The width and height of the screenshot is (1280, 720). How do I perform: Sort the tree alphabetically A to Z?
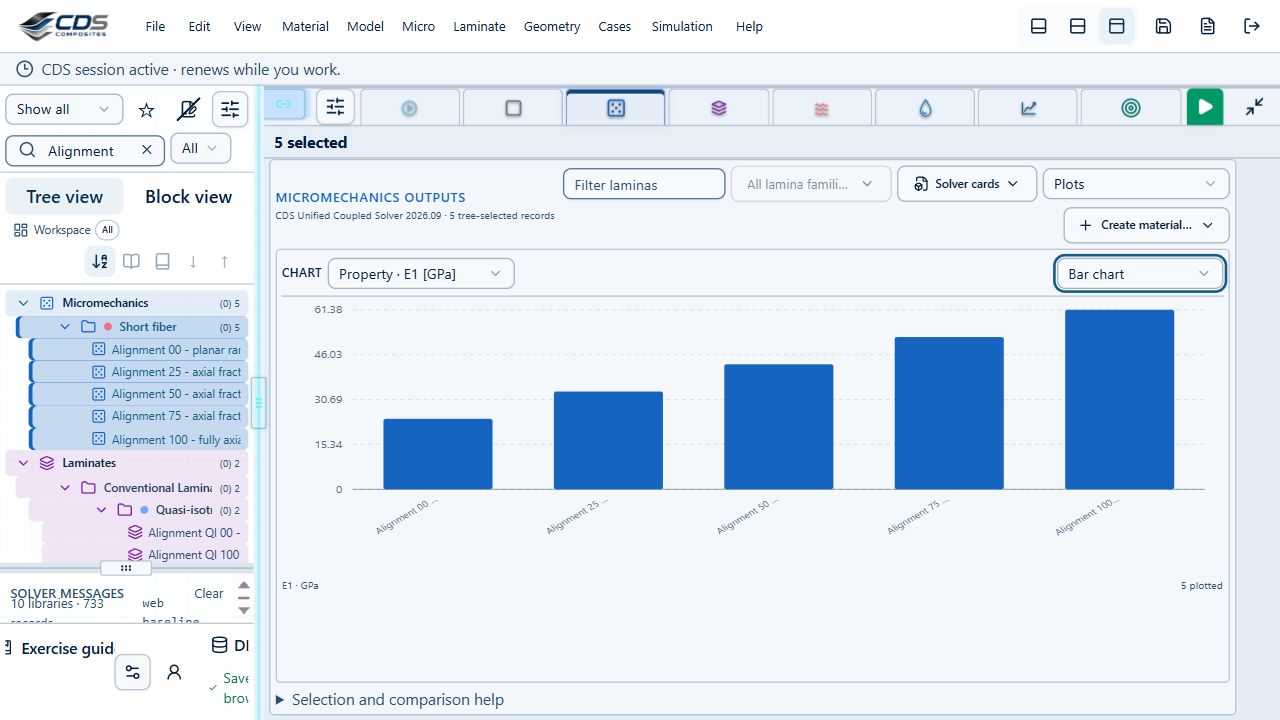(x=100, y=261)
